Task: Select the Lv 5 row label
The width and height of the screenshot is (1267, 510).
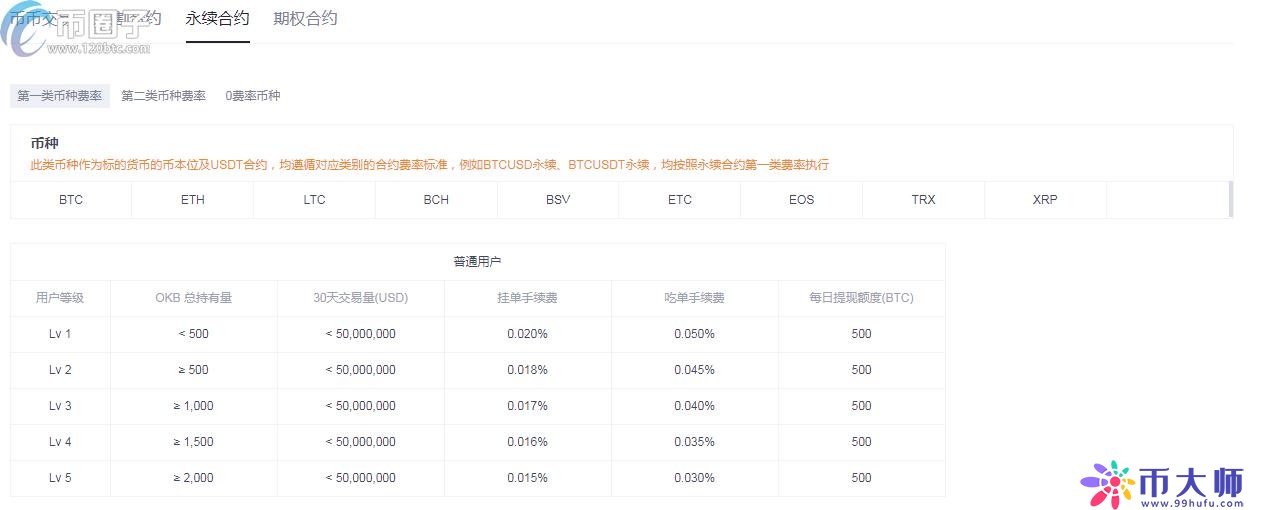Action: 60,478
